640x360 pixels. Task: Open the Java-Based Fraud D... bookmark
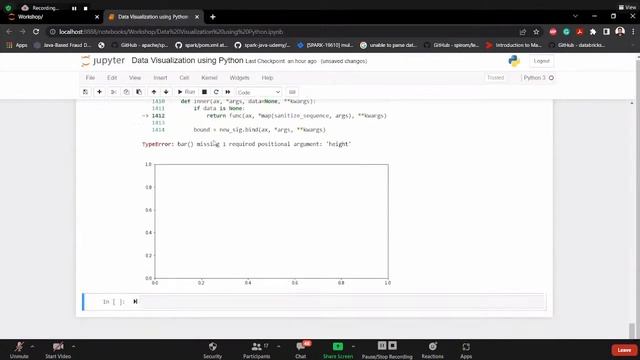tap(62, 45)
